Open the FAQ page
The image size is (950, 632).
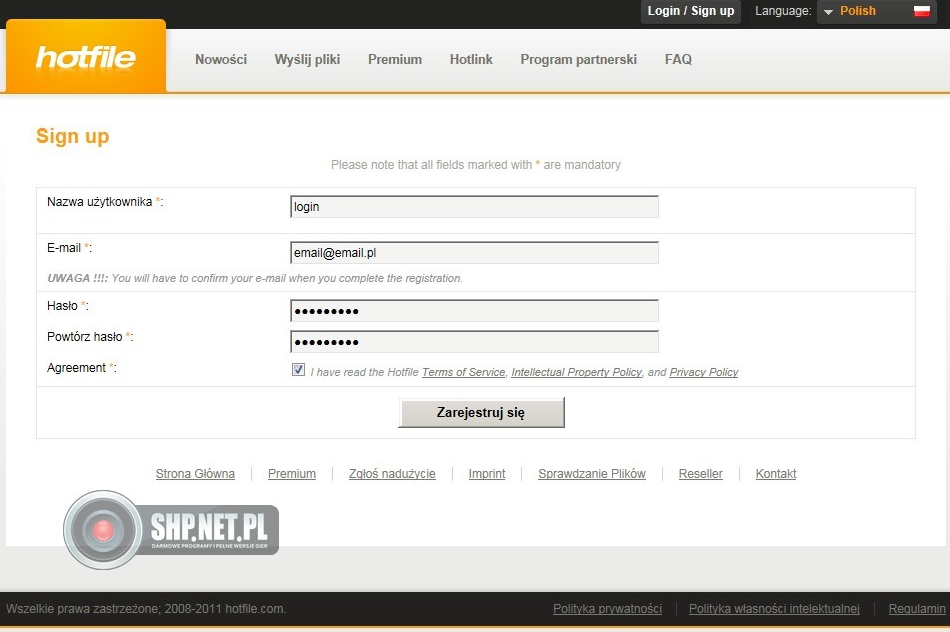(678, 59)
